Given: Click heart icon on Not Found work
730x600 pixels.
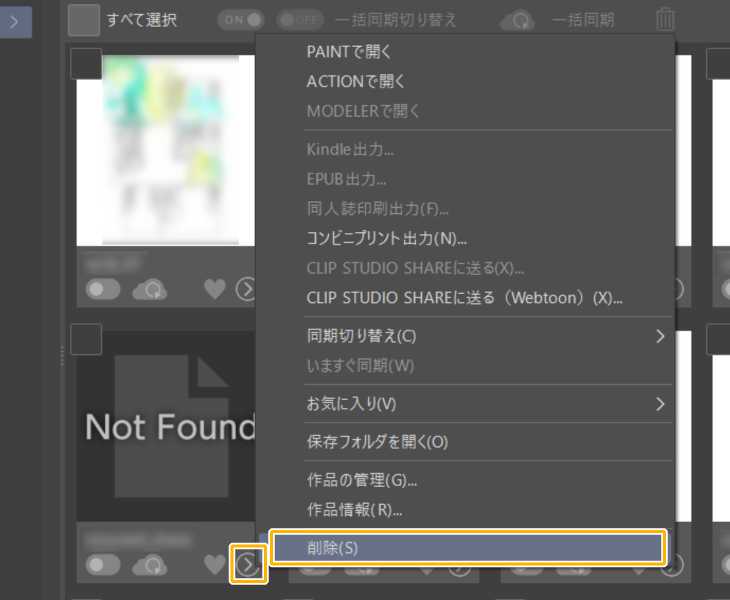Looking at the screenshot, I should 215,565.
